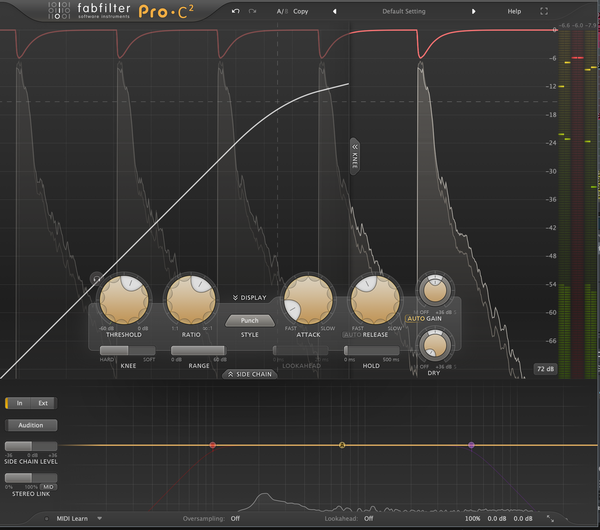The image size is (600, 530).
Task: Collapse the DISPLAY expander
Action: (x=249, y=298)
